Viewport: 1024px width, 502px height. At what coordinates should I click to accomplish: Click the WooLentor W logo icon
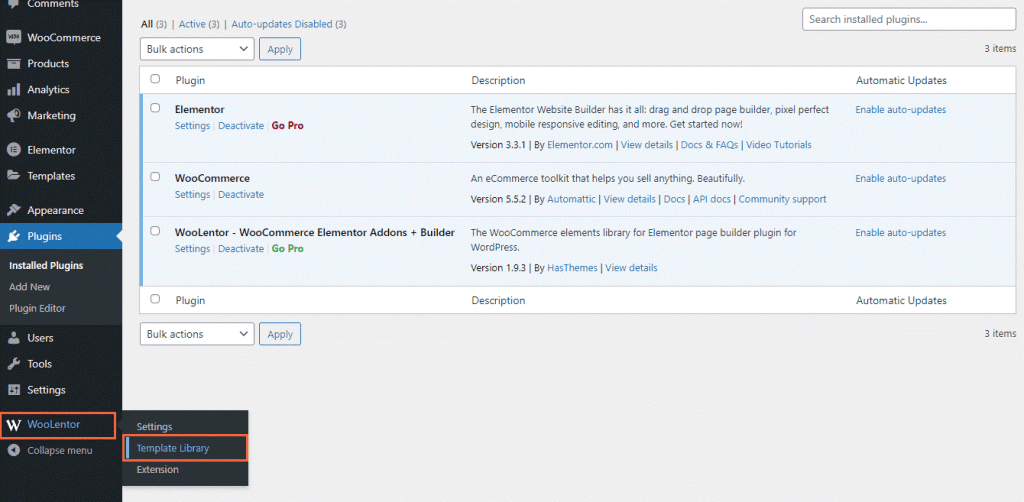point(13,425)
